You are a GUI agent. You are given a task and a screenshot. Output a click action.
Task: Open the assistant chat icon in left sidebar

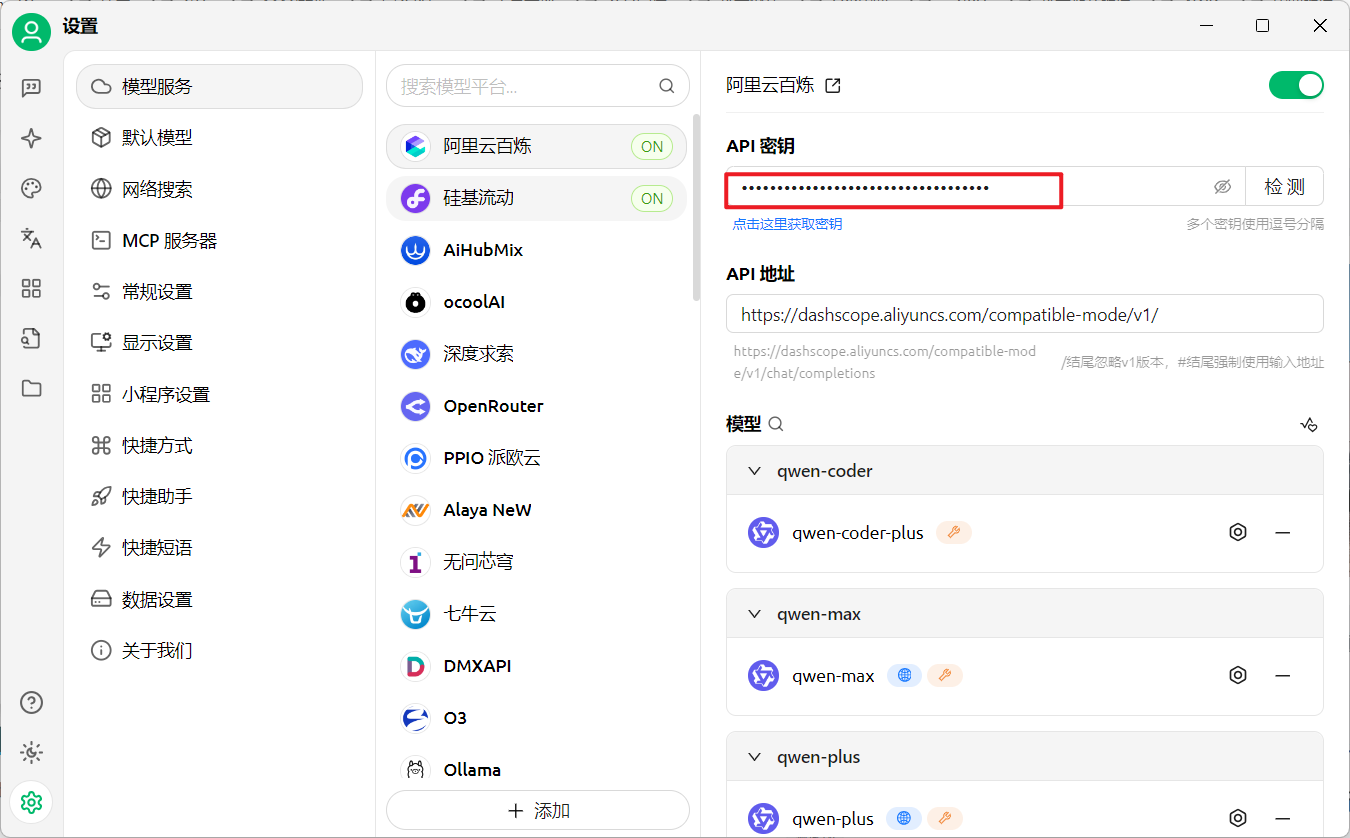(x=31, y=88)
